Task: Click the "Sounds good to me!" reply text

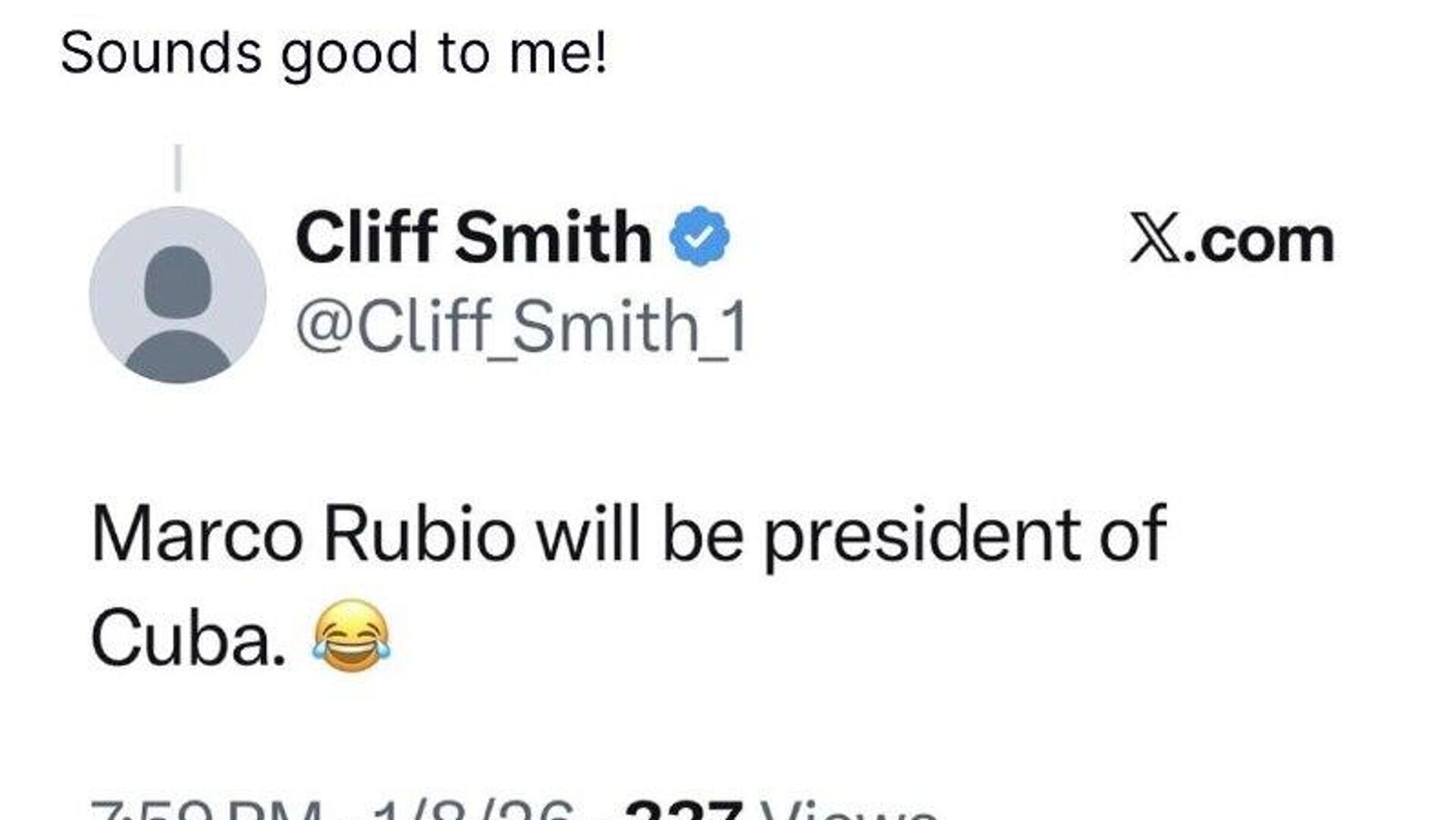Action: click(x=334, y=53)
